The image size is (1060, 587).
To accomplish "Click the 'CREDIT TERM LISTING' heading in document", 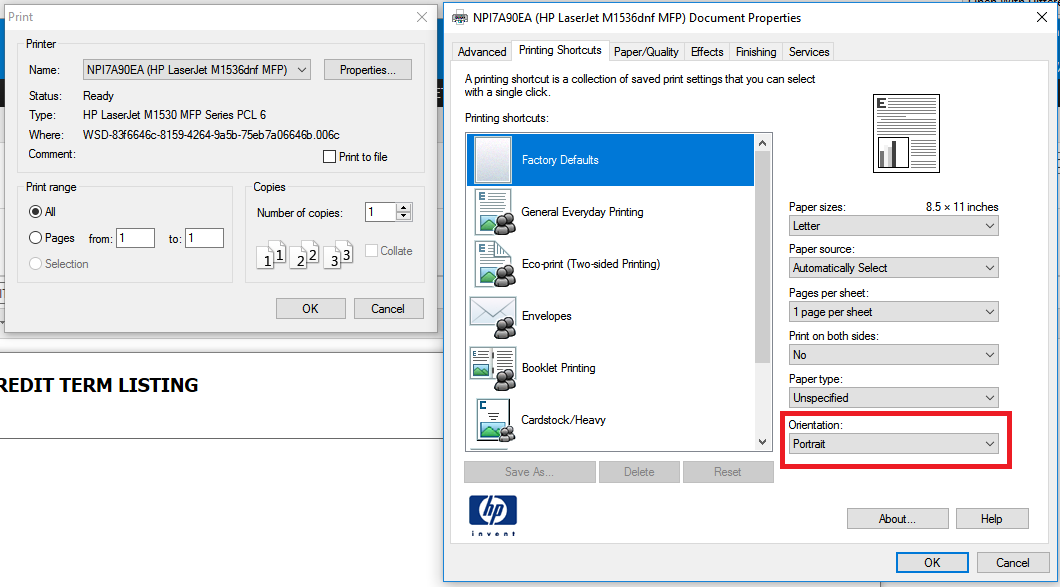I will point(99,385).
